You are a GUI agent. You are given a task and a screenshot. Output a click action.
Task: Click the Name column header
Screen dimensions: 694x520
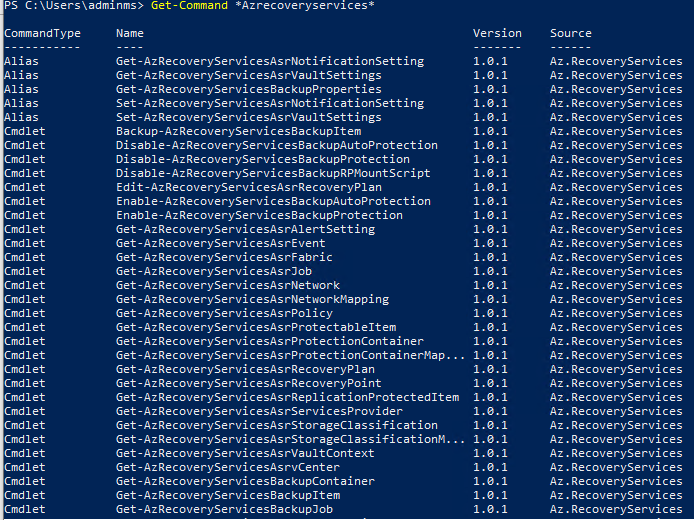pyautogui.click(x=130, y=34)
